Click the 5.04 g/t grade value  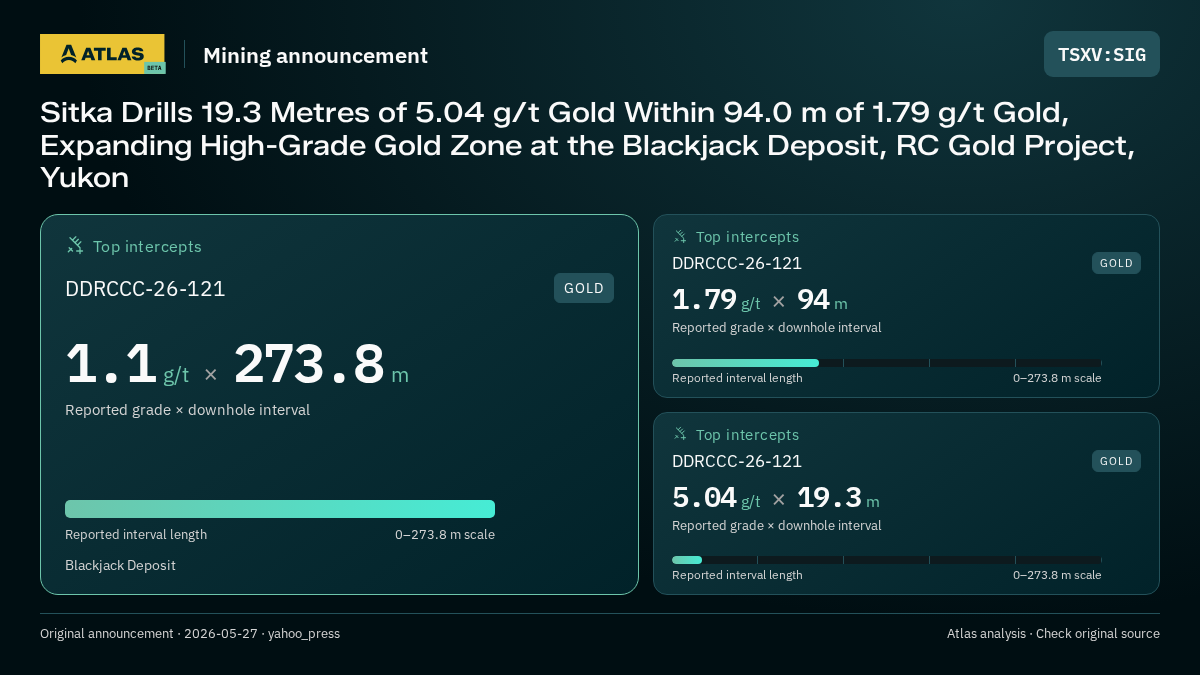coord(716,498)
